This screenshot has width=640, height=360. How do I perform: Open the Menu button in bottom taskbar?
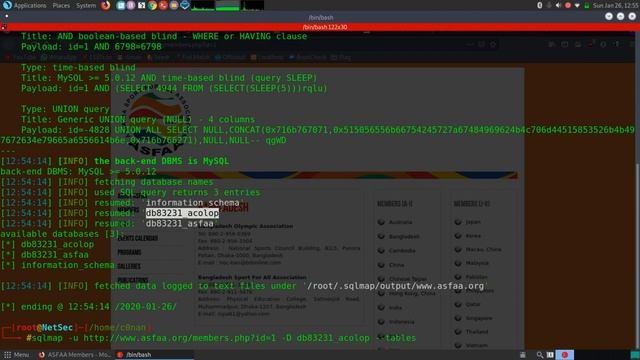(16, 355)
